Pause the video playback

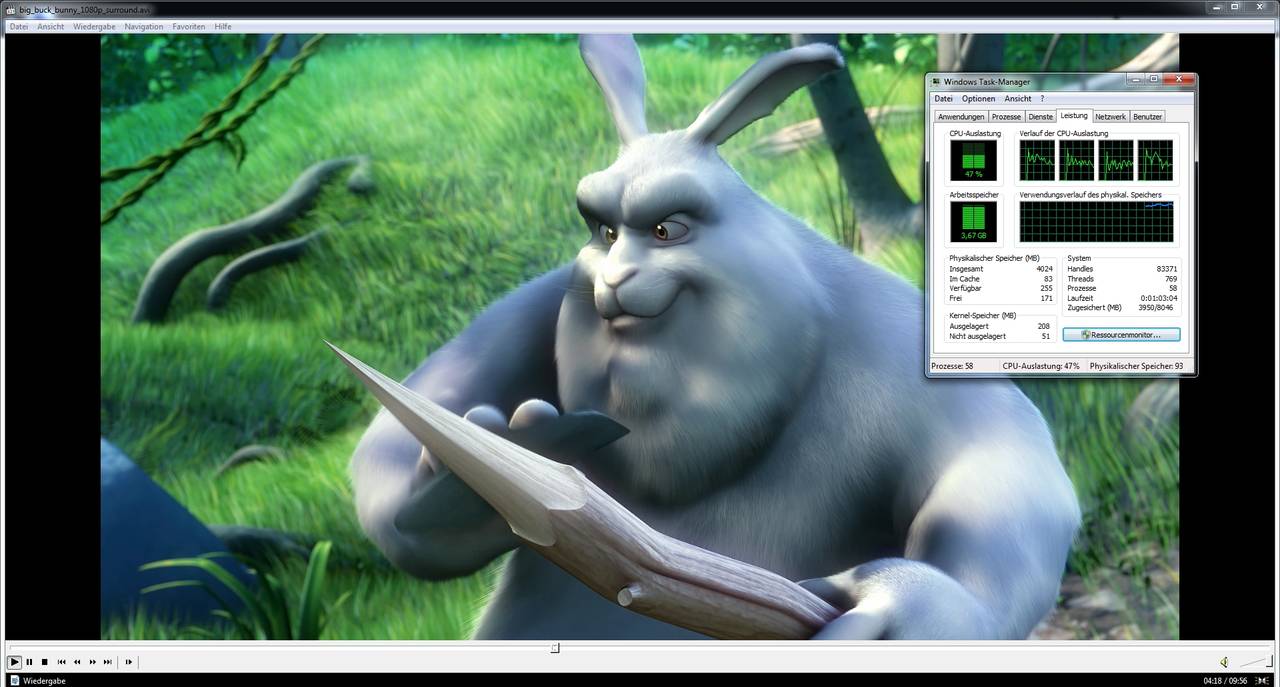(x=30, y=662)
